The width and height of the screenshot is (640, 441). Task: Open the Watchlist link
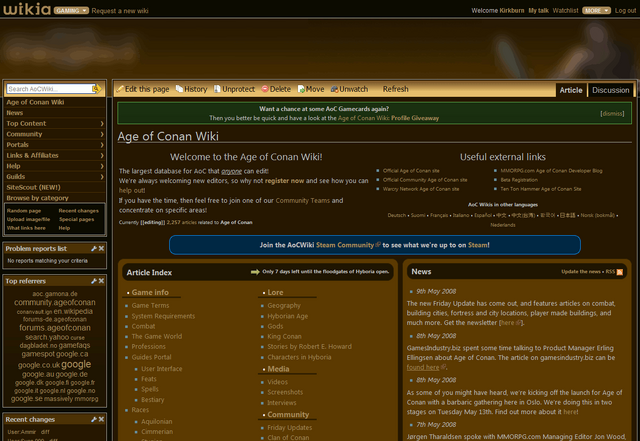tap(565, 11)
